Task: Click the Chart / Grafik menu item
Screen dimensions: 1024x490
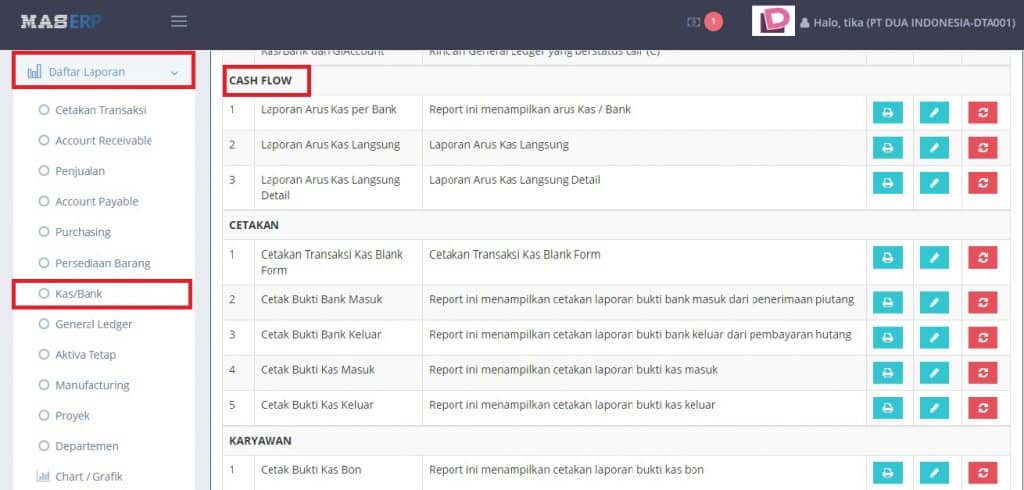Action: pos(88,477)
